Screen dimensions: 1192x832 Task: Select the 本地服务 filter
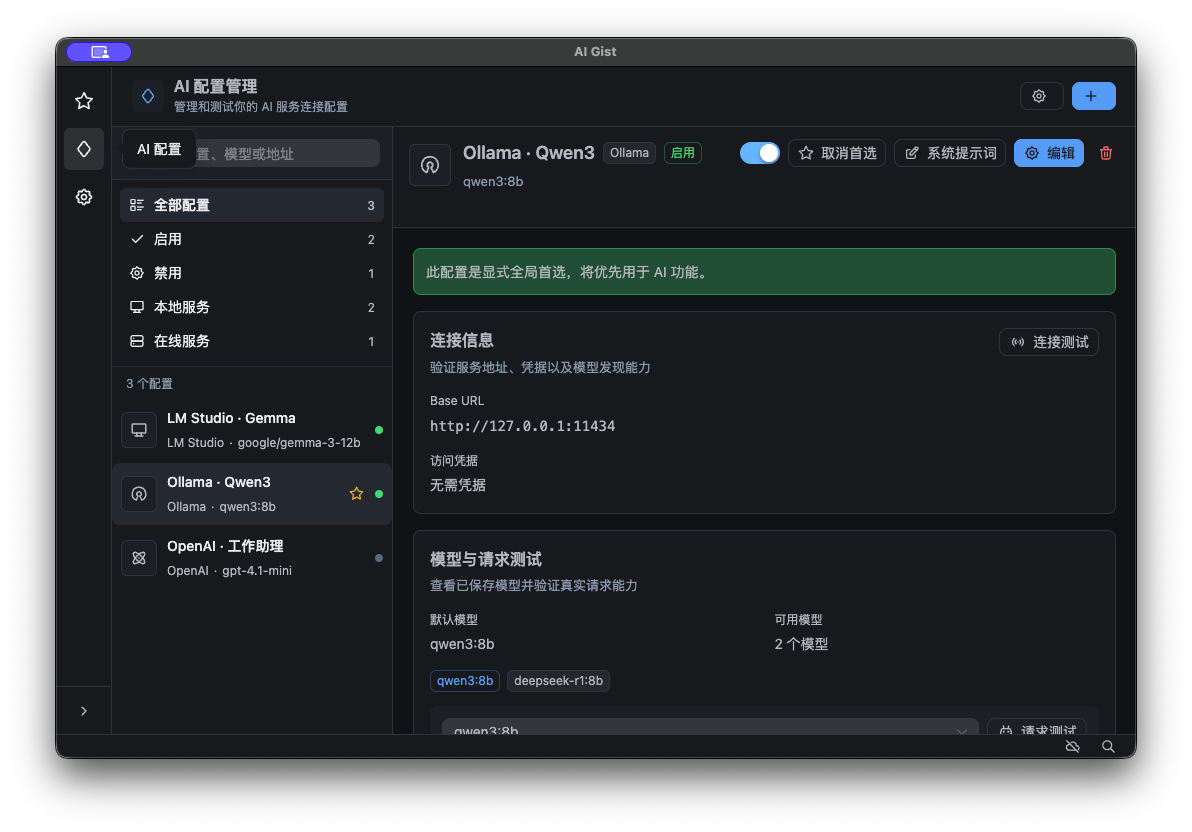pos(252,307)
